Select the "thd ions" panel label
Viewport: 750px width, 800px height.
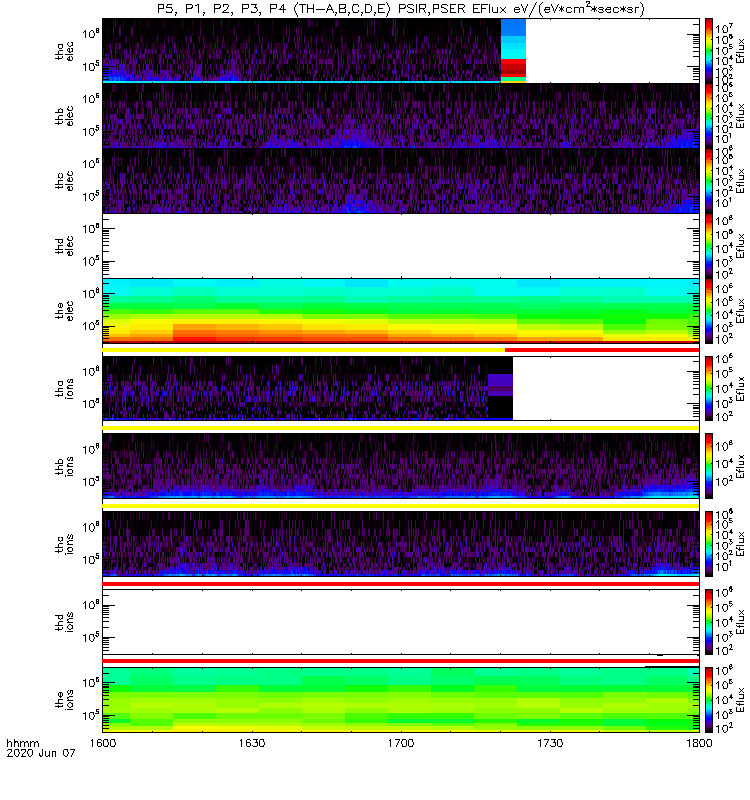64,622
